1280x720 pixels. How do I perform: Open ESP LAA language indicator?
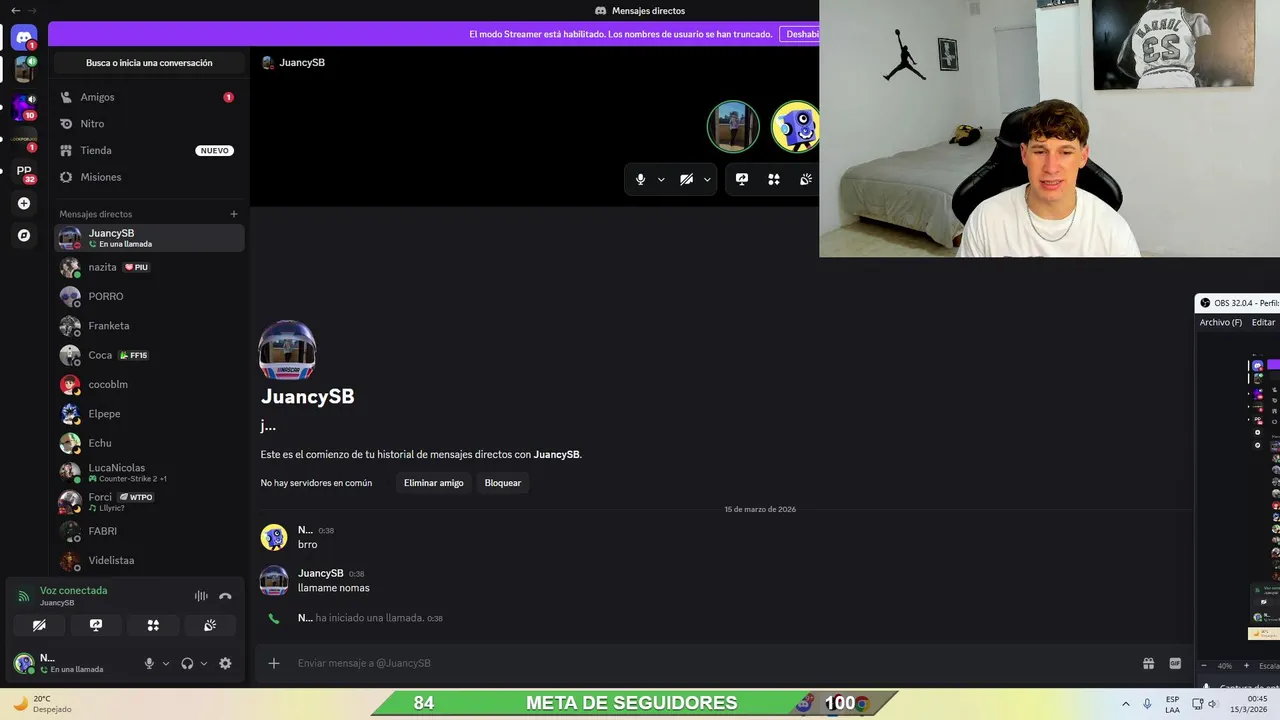[x=1172, y=704]
